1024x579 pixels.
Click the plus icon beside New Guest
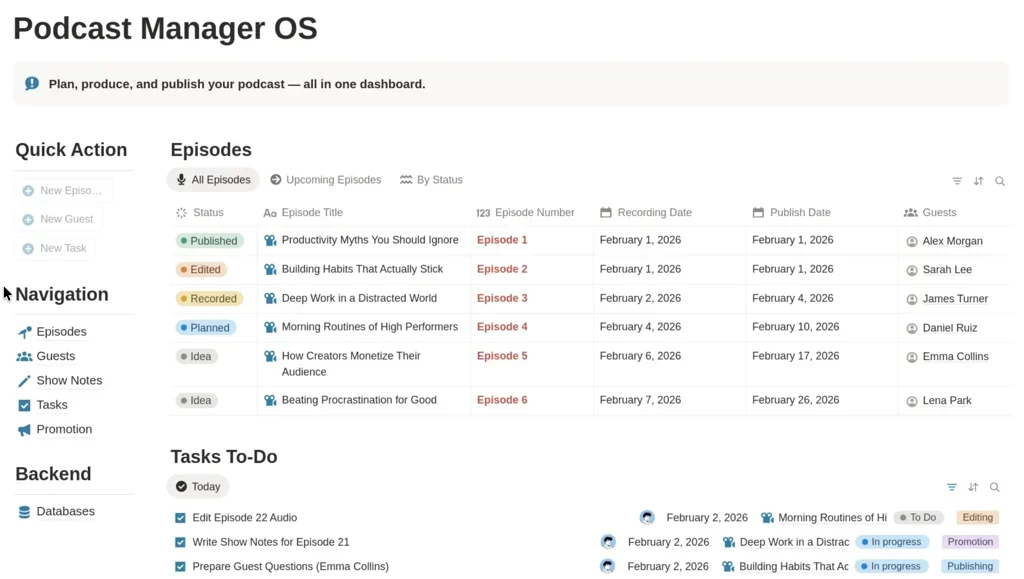coord(28,219)
